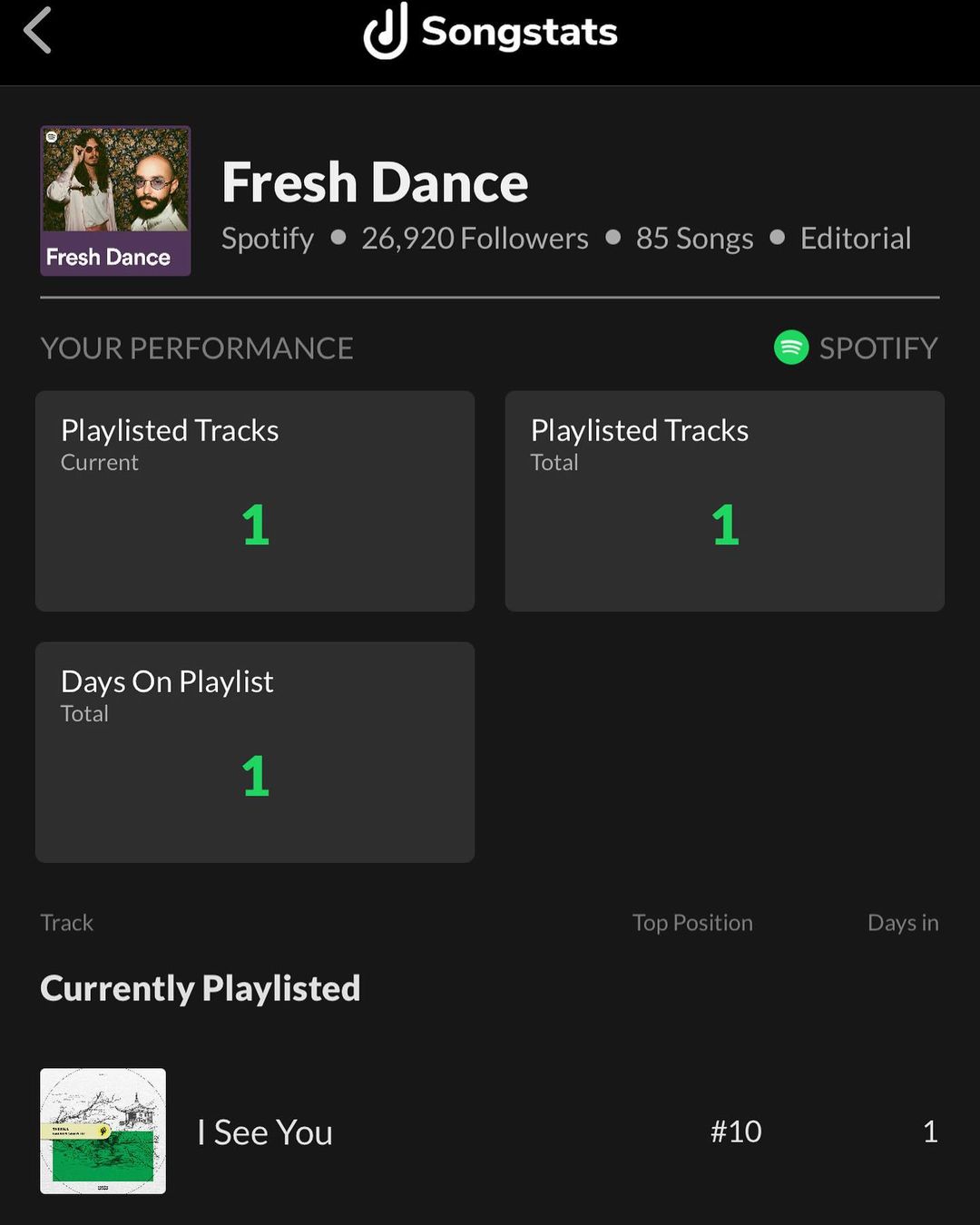Click the Fresh Dance playlist title

(375, 182)
